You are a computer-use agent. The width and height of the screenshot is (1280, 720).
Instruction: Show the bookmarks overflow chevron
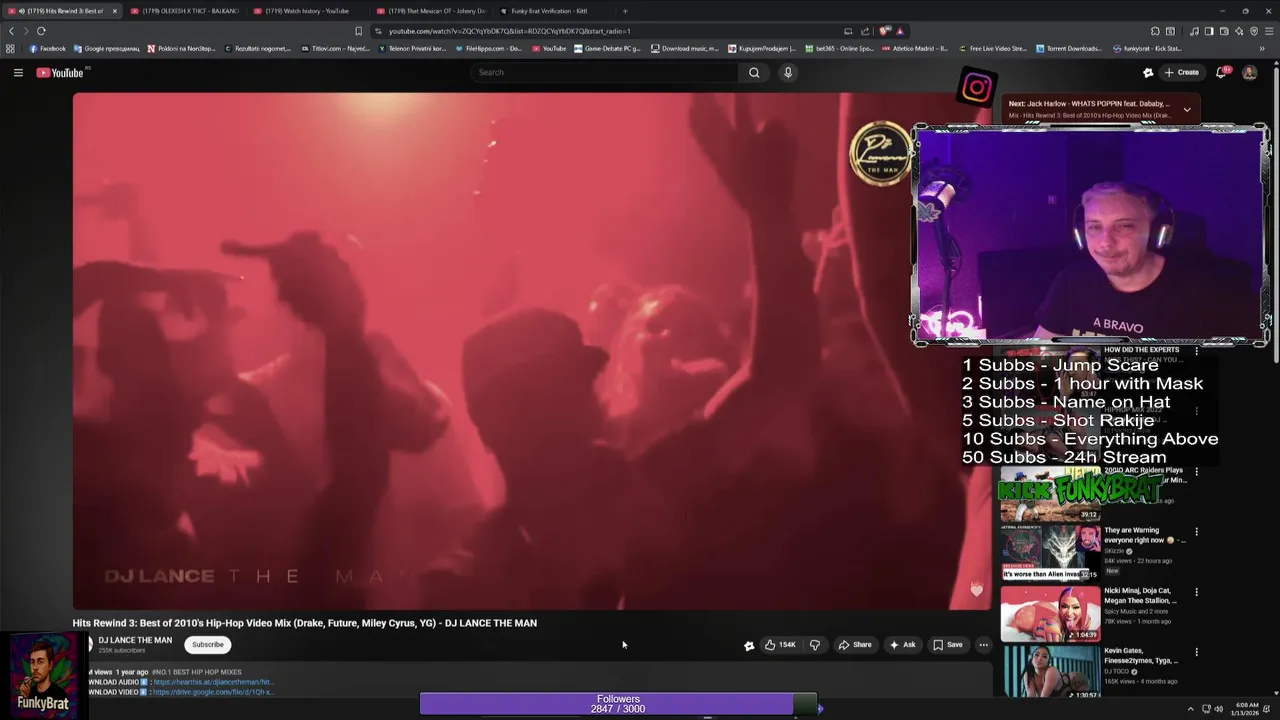click(1262, 48)
